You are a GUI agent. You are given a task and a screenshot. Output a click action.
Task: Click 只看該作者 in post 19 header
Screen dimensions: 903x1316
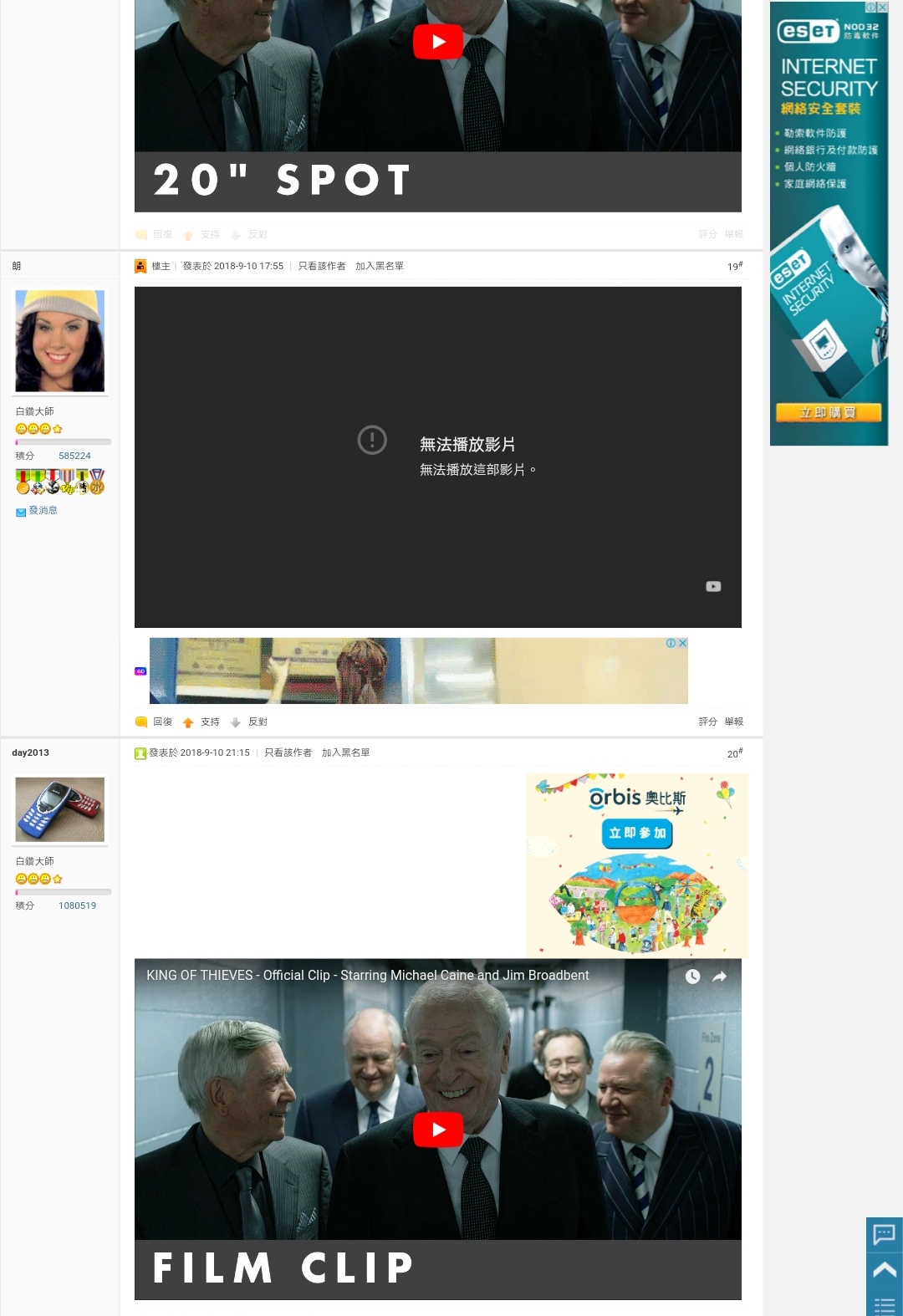tap(322, 266)
